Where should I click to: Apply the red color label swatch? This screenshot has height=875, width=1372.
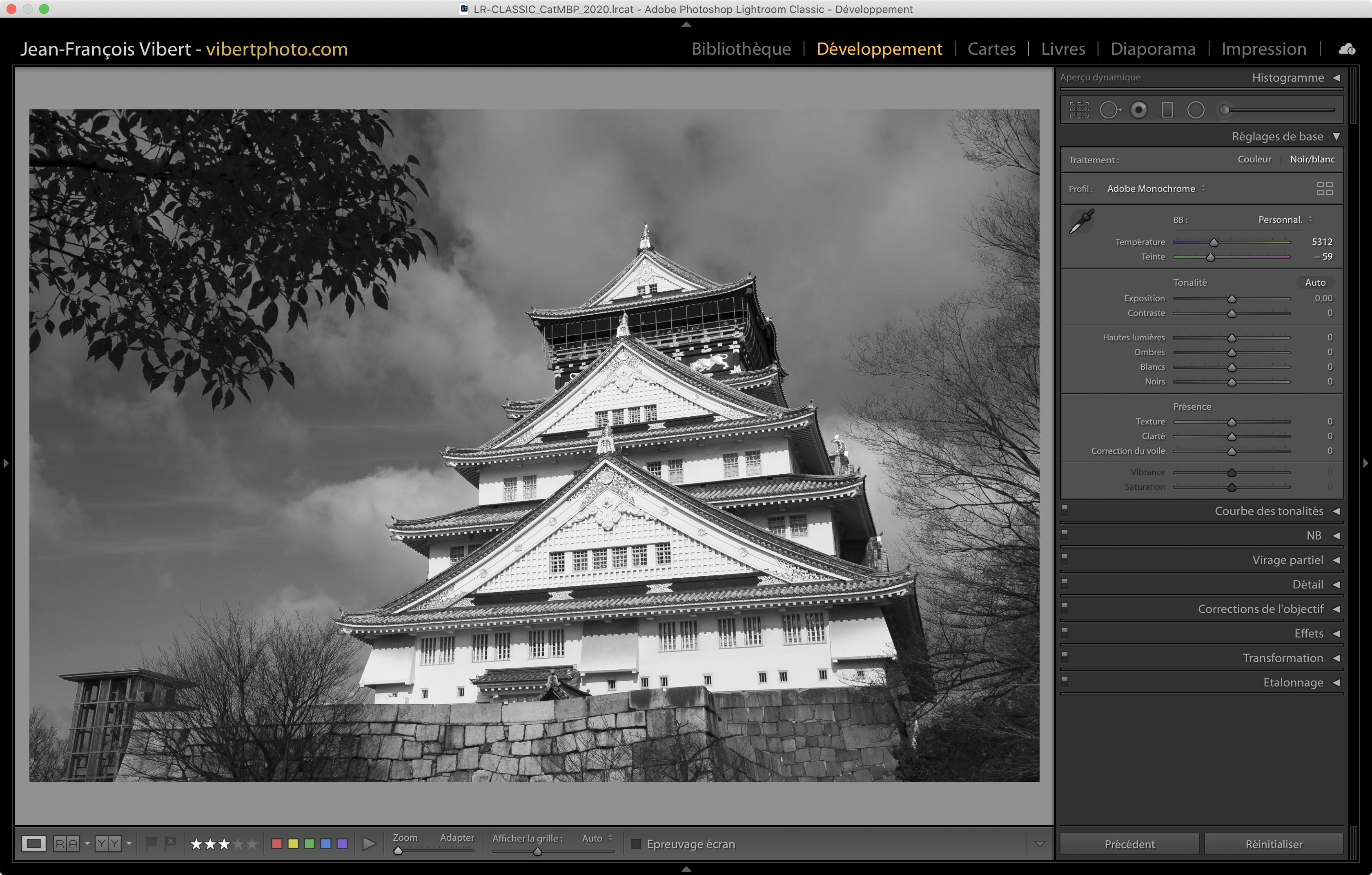(x=277, y=844)
